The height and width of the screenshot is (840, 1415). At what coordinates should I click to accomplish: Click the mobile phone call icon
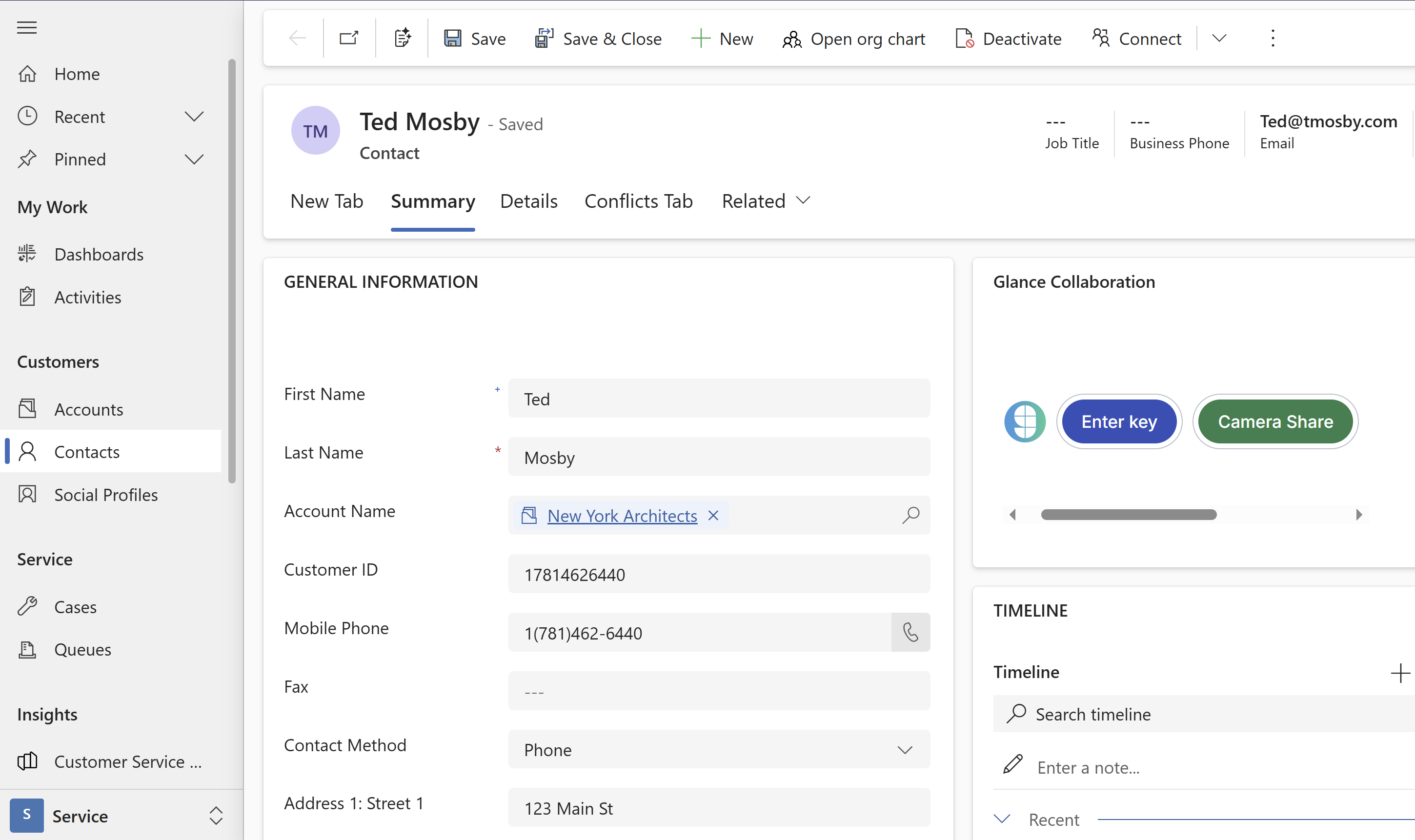(910, 632)
